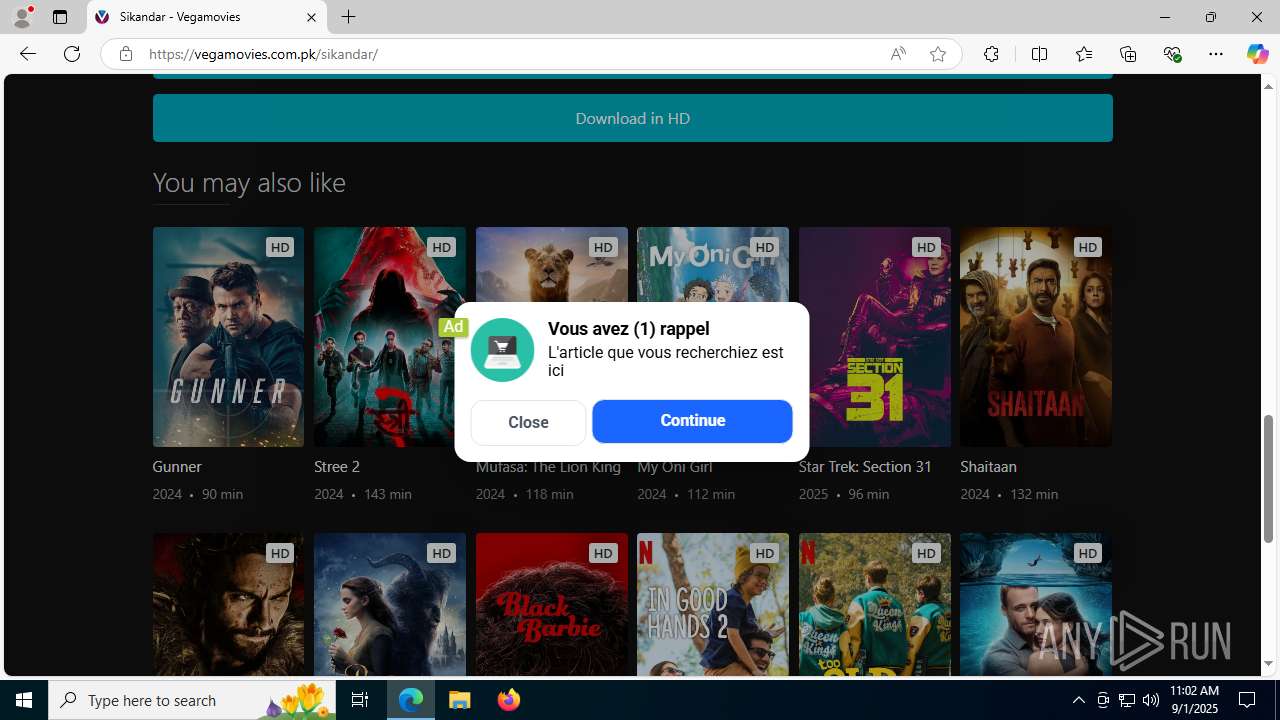Open the Read aloud icon

898,54
